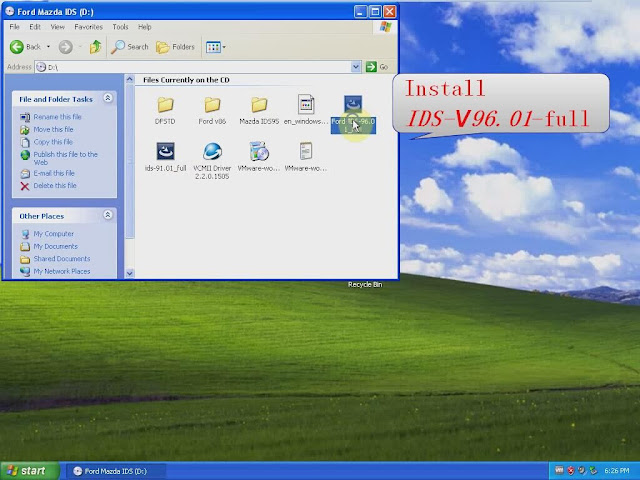Select the en_windows file icon
640x480 pixels.
[306, 104]
